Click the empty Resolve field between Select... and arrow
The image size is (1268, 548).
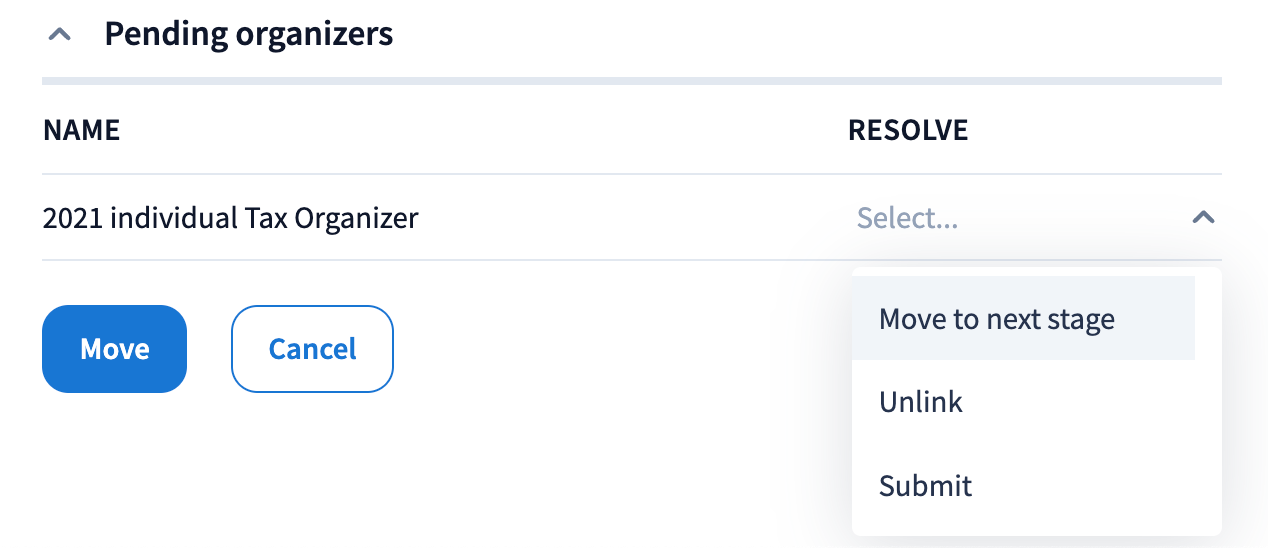pos(1070,218)
